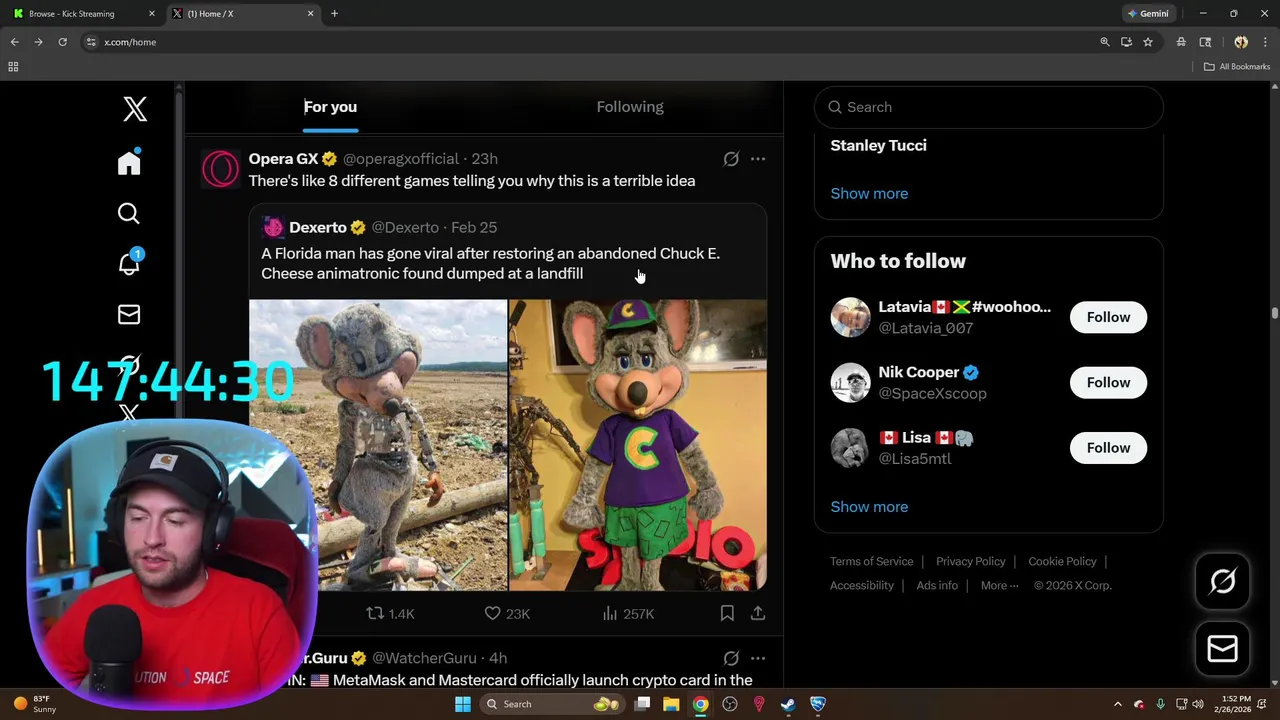Open Explore search icon in sidebar
This screenshot has width=1280, height=720.
point(129,213)
